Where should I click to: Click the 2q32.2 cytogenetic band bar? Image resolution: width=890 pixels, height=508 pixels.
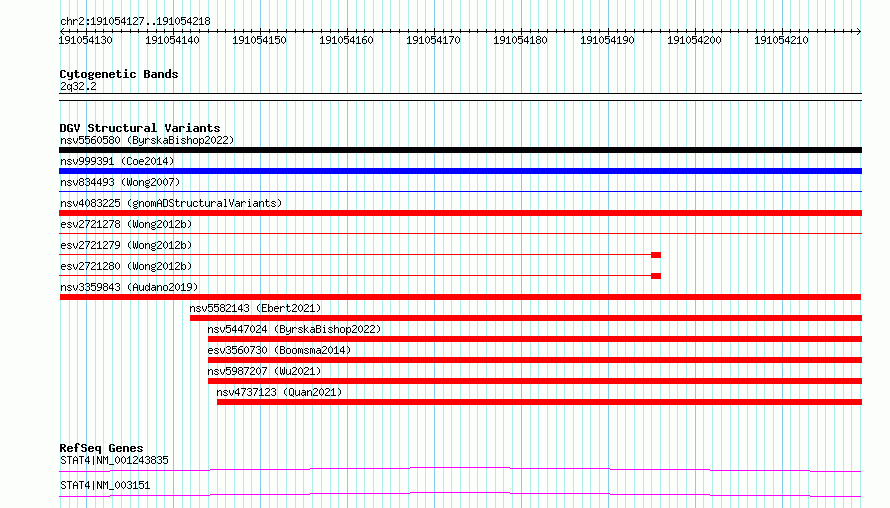(x=460, y=97)
